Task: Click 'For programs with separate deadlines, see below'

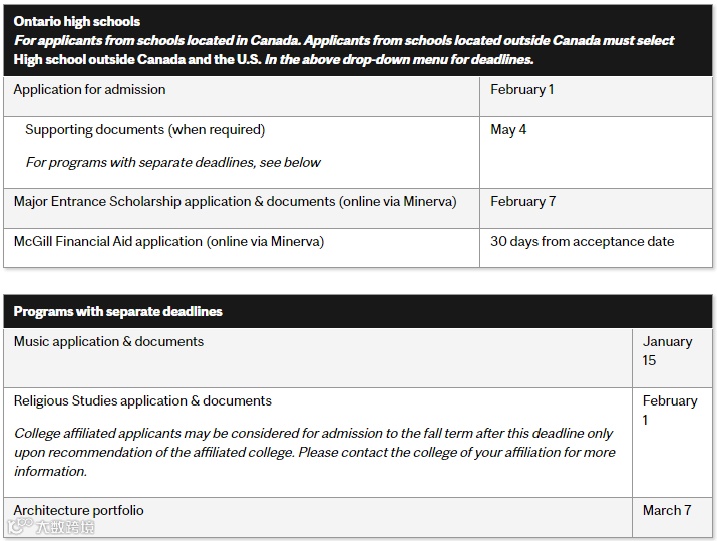Action: click(173, 162)
